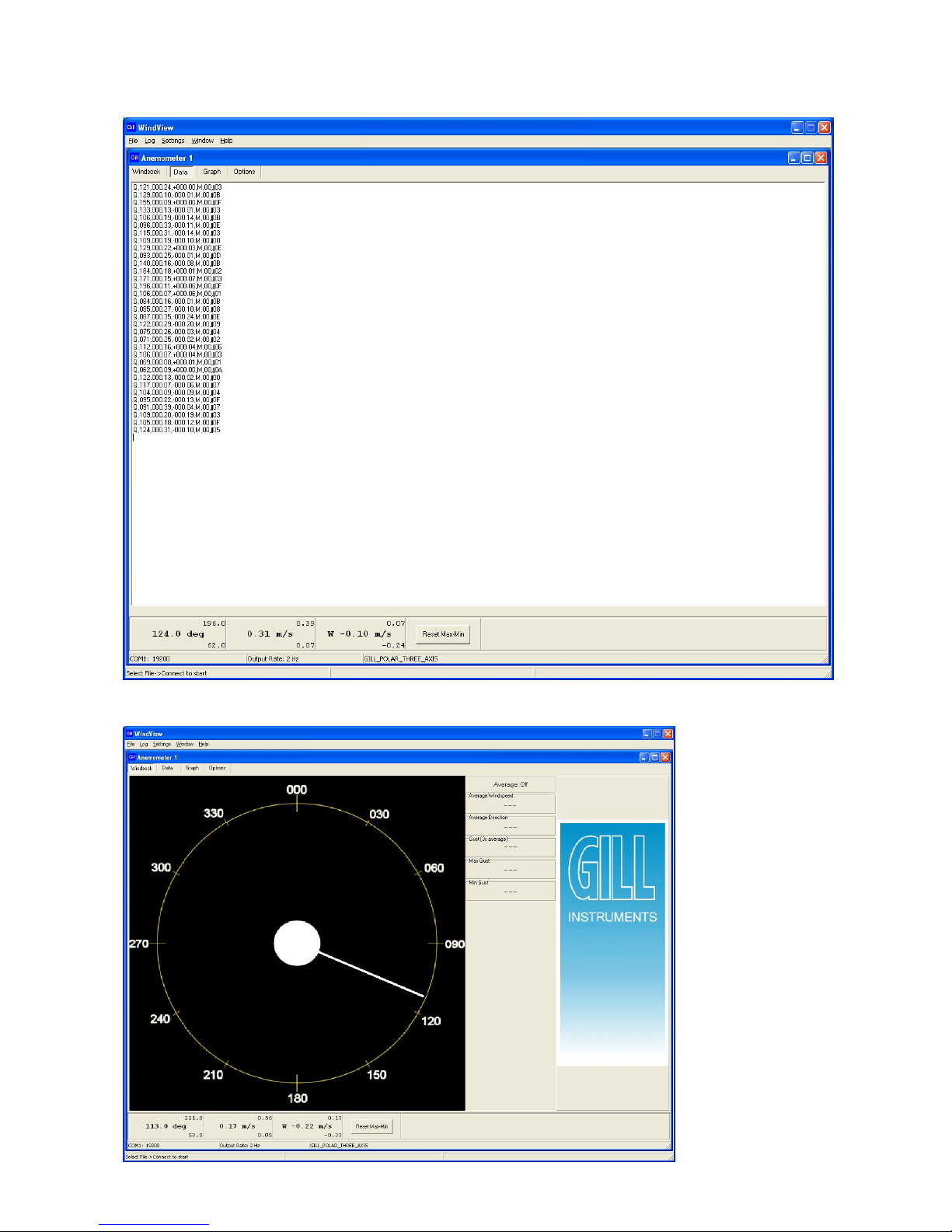Click Reset Max-Min beside the 113.0 deg readout
The height and width of the screenshot is (1232, 952).
pyautogui.click(x=371, y=1126)
